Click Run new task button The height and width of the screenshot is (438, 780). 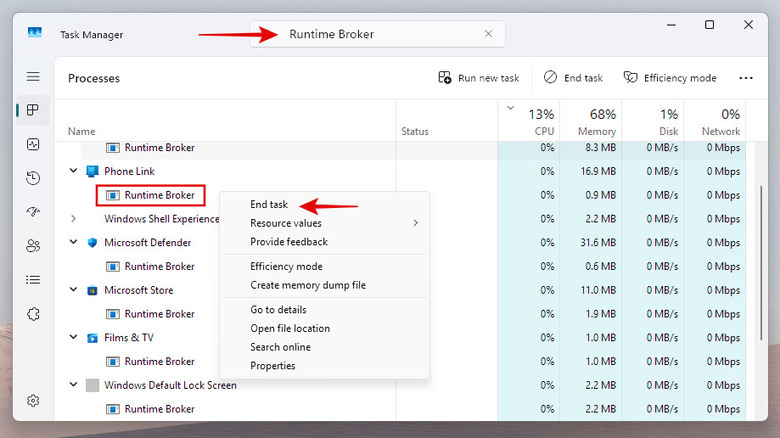pos(479,78)
